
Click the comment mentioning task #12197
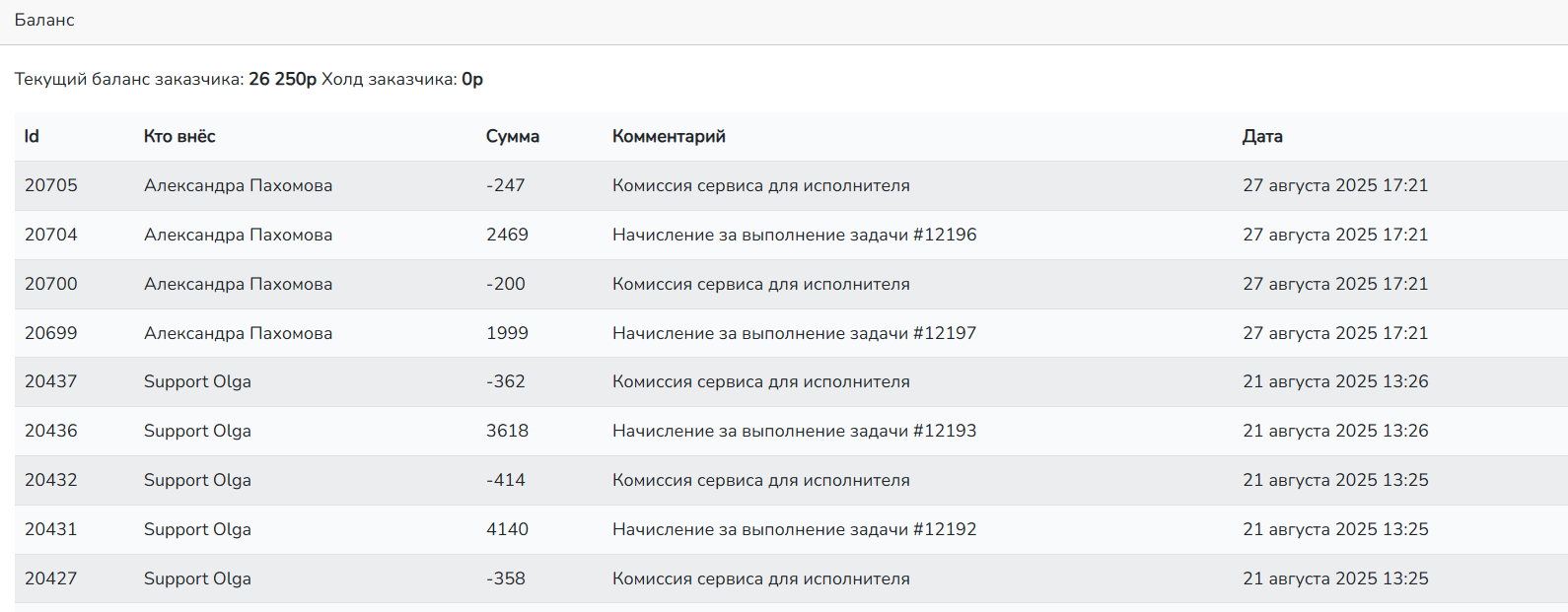pyautogui.click(x=794, y=333)
